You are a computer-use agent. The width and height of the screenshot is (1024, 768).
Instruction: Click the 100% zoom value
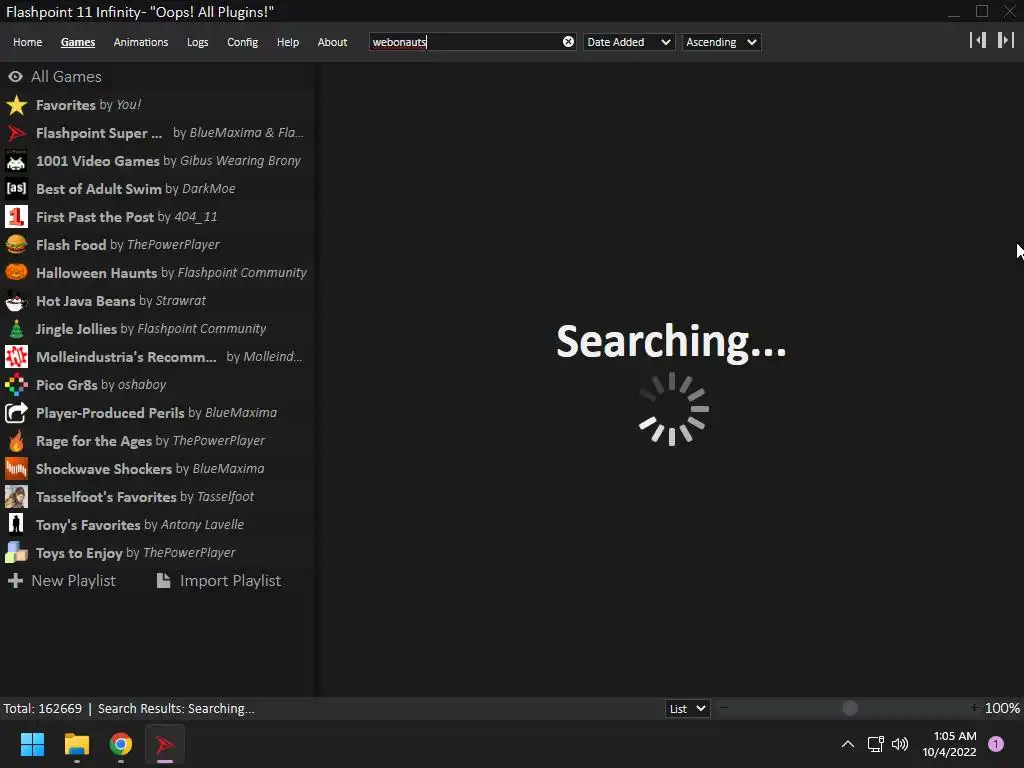(1002, 709)
